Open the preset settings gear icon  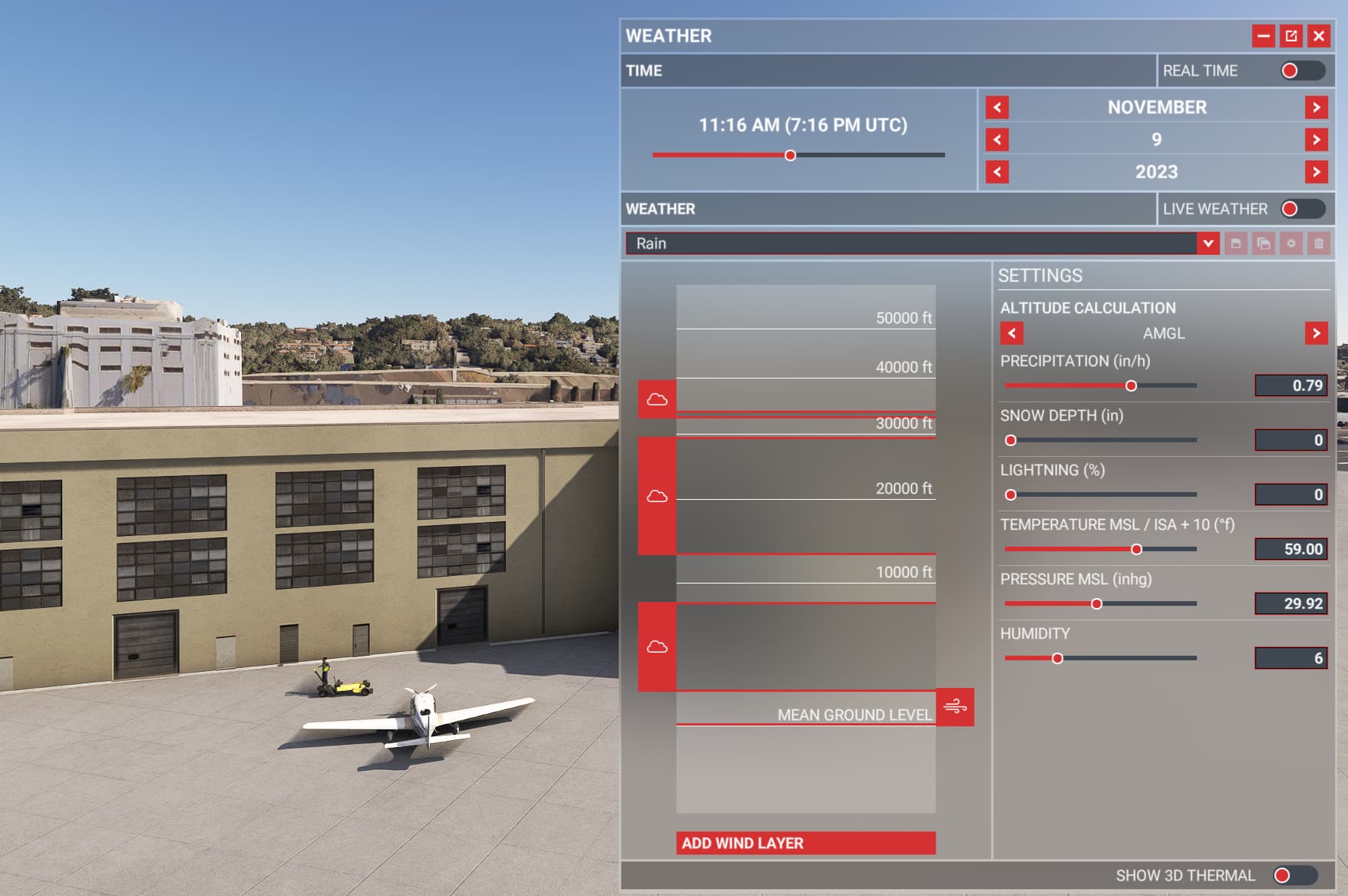point(1291,243)
